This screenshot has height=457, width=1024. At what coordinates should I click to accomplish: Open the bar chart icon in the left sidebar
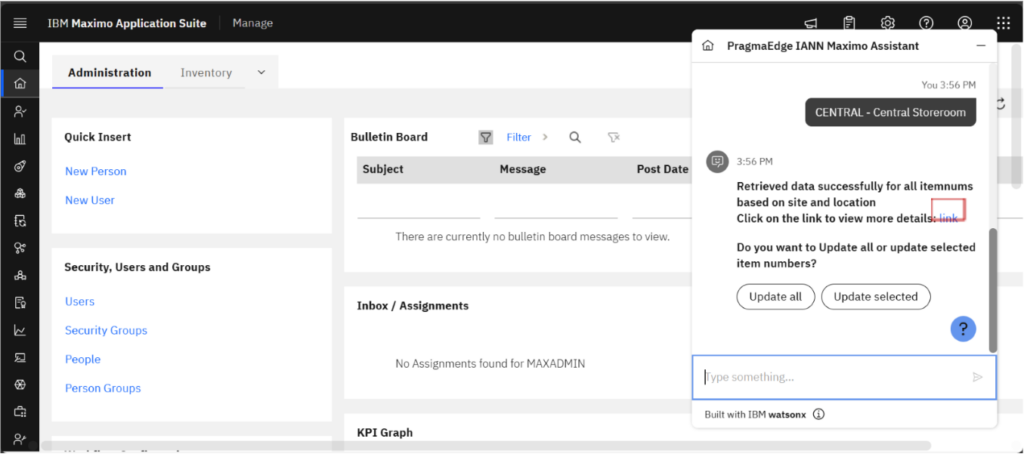point(20,138)
